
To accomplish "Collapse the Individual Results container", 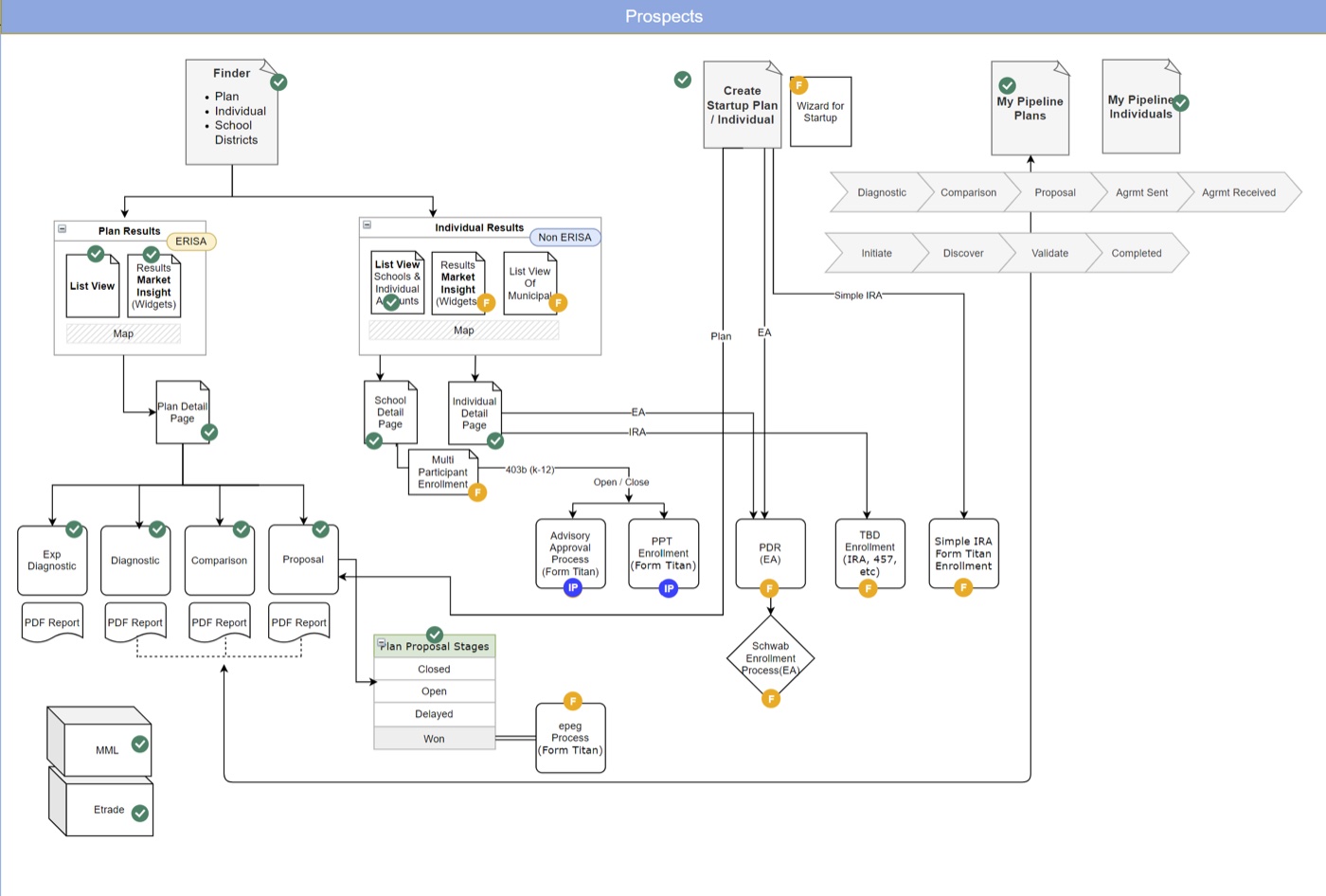I will [x=367, y=224].
